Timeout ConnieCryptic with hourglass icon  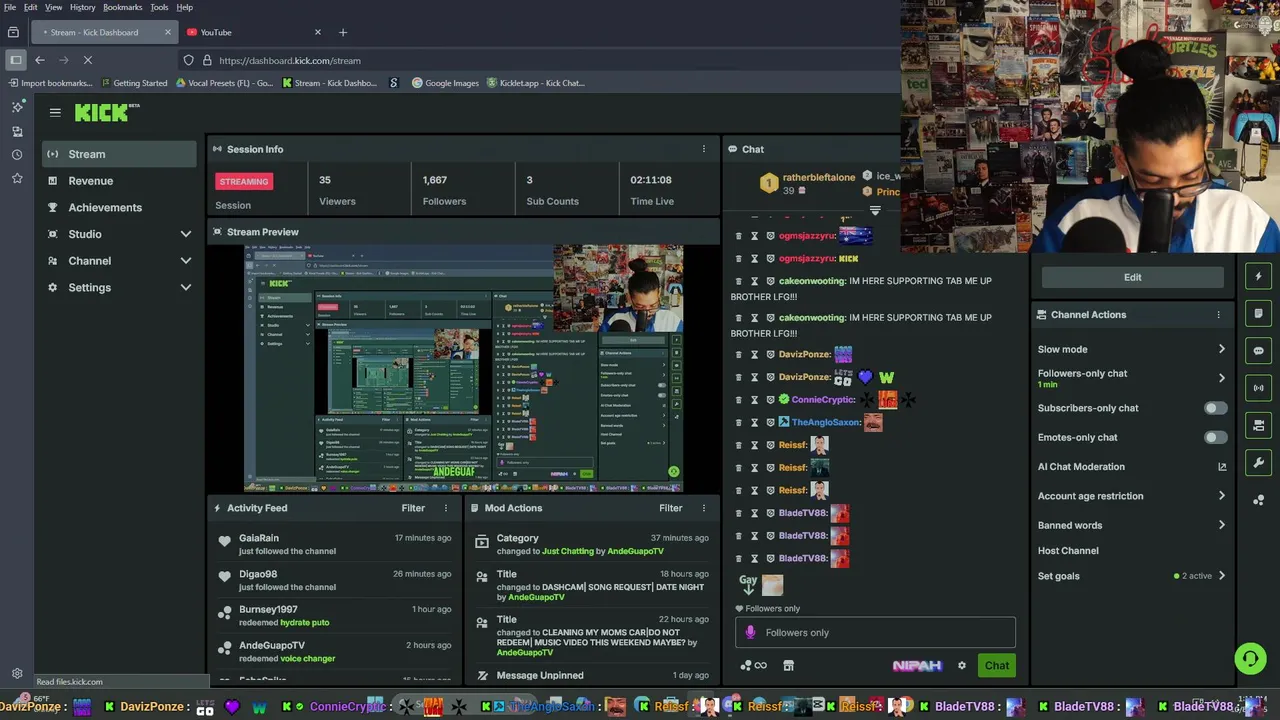[754, 400]
